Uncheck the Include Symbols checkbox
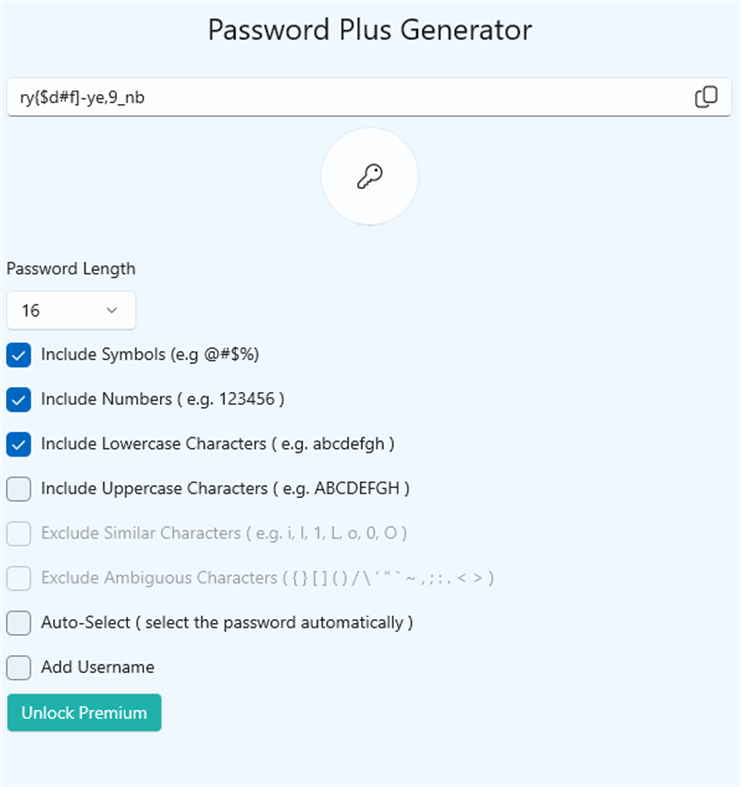The width and height of the screenshot is (741, 787). (19, 355)
